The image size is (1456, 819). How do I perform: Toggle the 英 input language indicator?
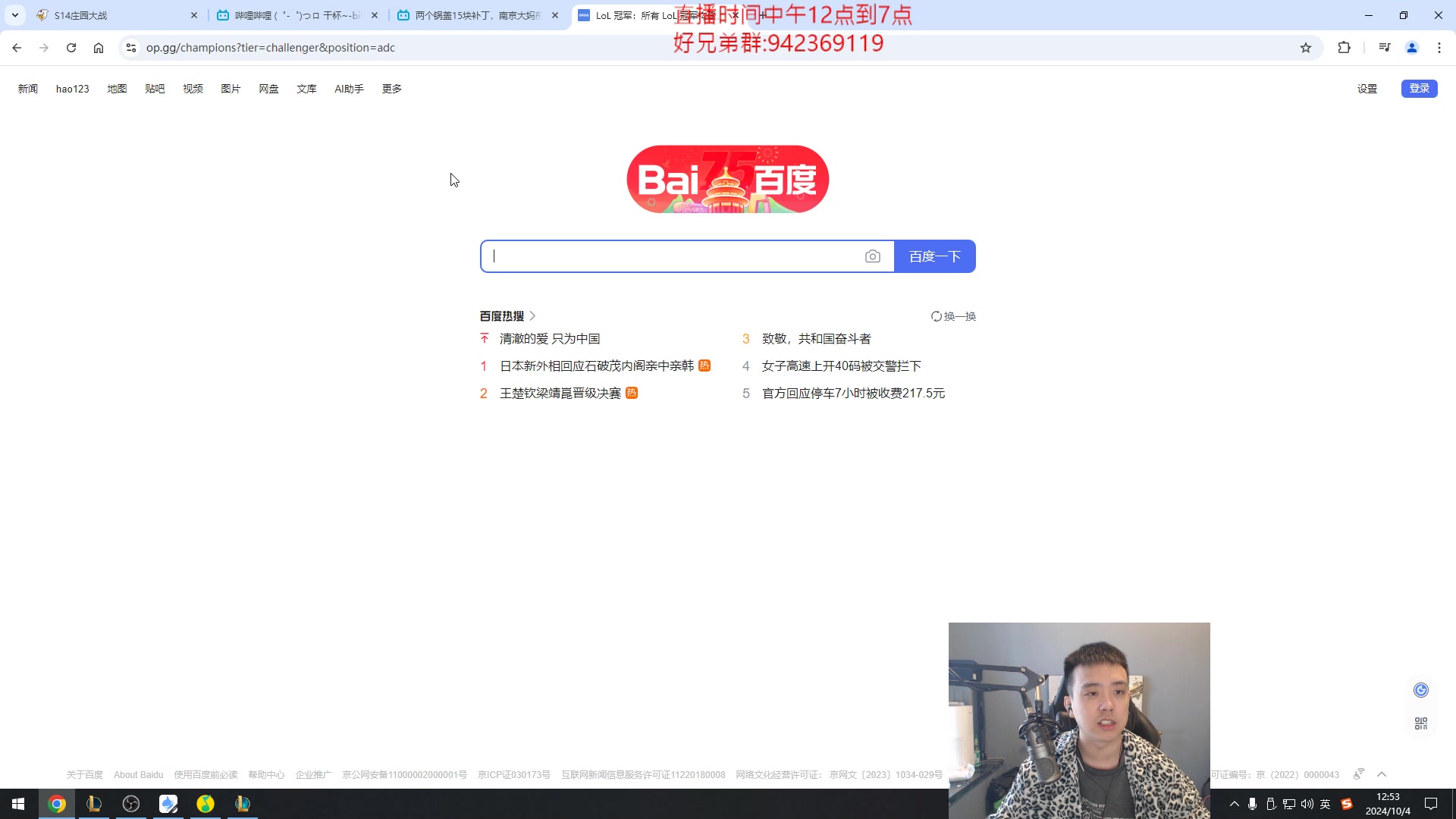click(1326, 804)
